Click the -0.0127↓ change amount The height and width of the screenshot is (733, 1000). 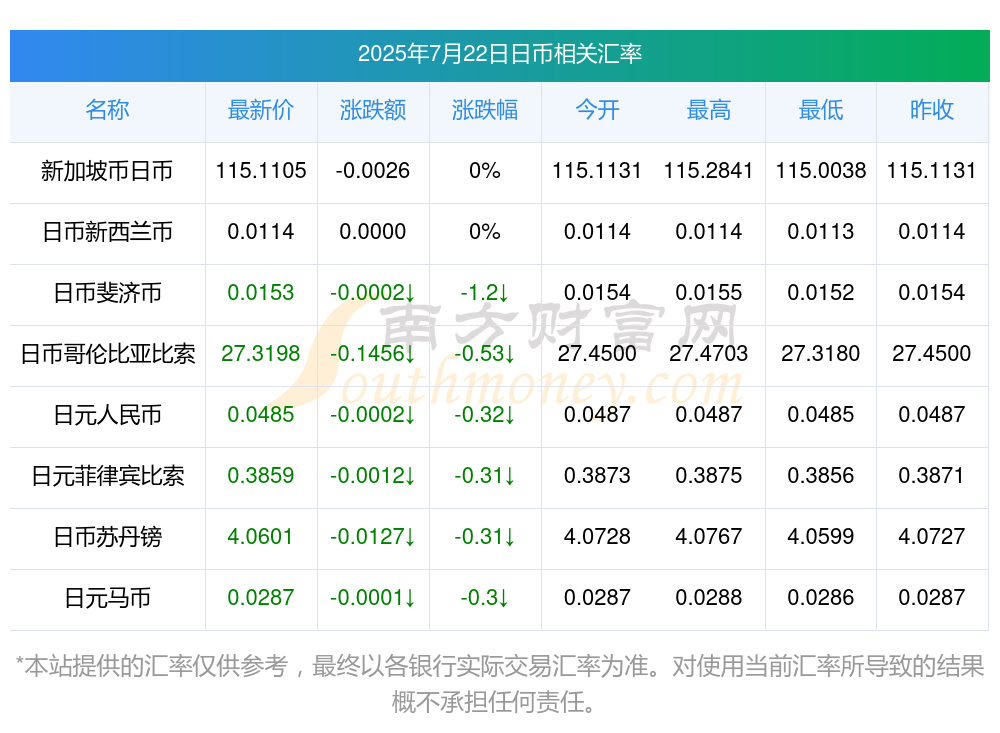(373, 537)
